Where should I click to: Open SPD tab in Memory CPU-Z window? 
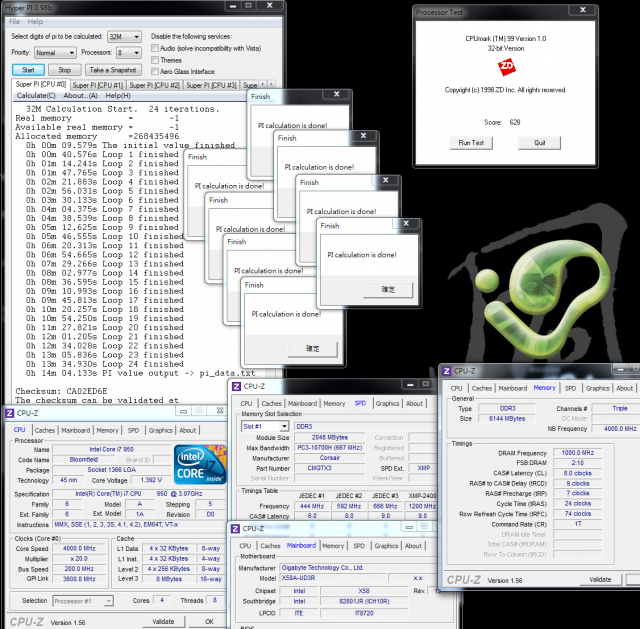click(570, 388)
